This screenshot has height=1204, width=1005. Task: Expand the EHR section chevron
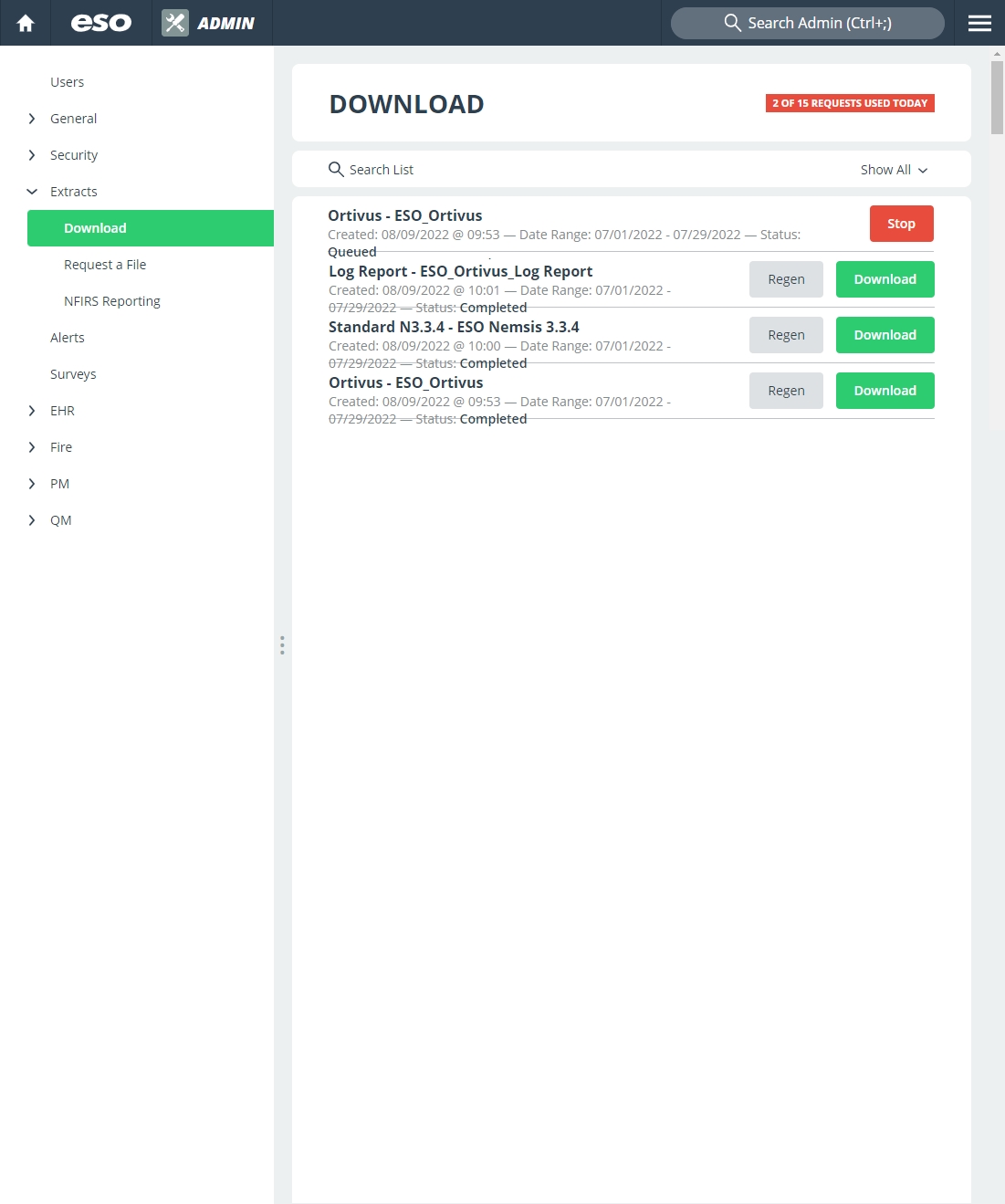[32, 411]
